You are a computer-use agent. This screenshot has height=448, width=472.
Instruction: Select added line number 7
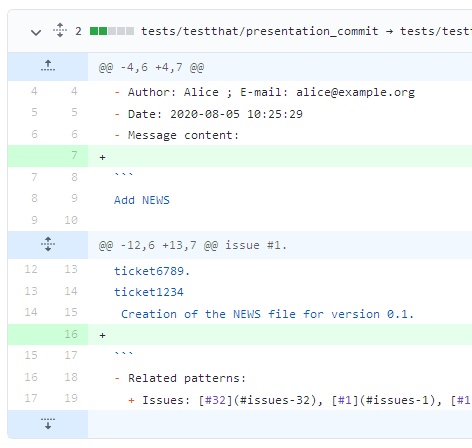[74, 155]
